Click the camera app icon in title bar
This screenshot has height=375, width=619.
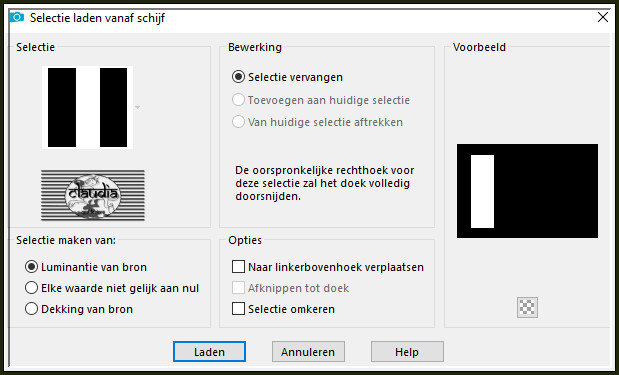17,17
